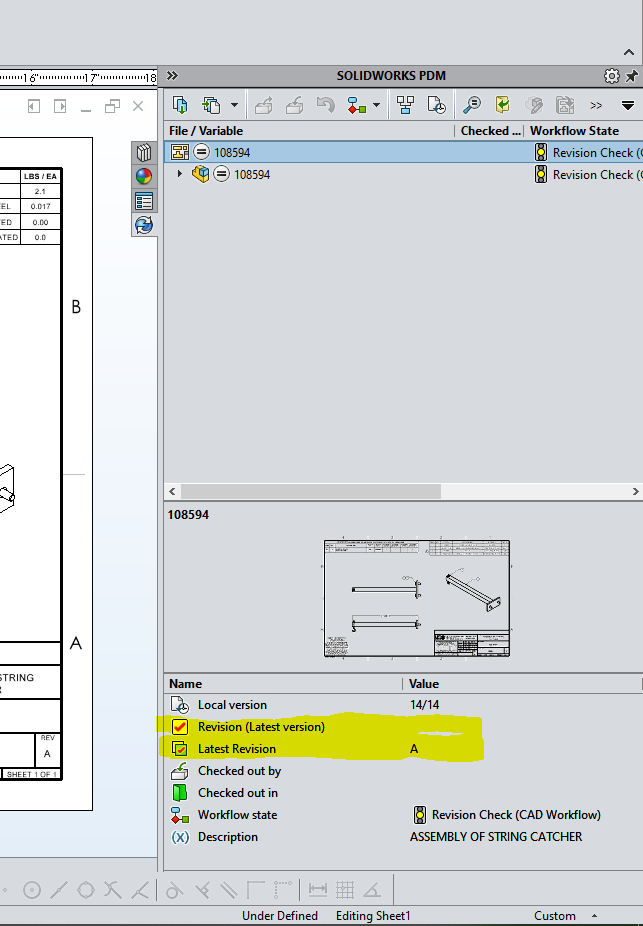Show more PDM toolbar commands chevron
The width and height of the screenshot is (643, 926).
coord(596,104)
